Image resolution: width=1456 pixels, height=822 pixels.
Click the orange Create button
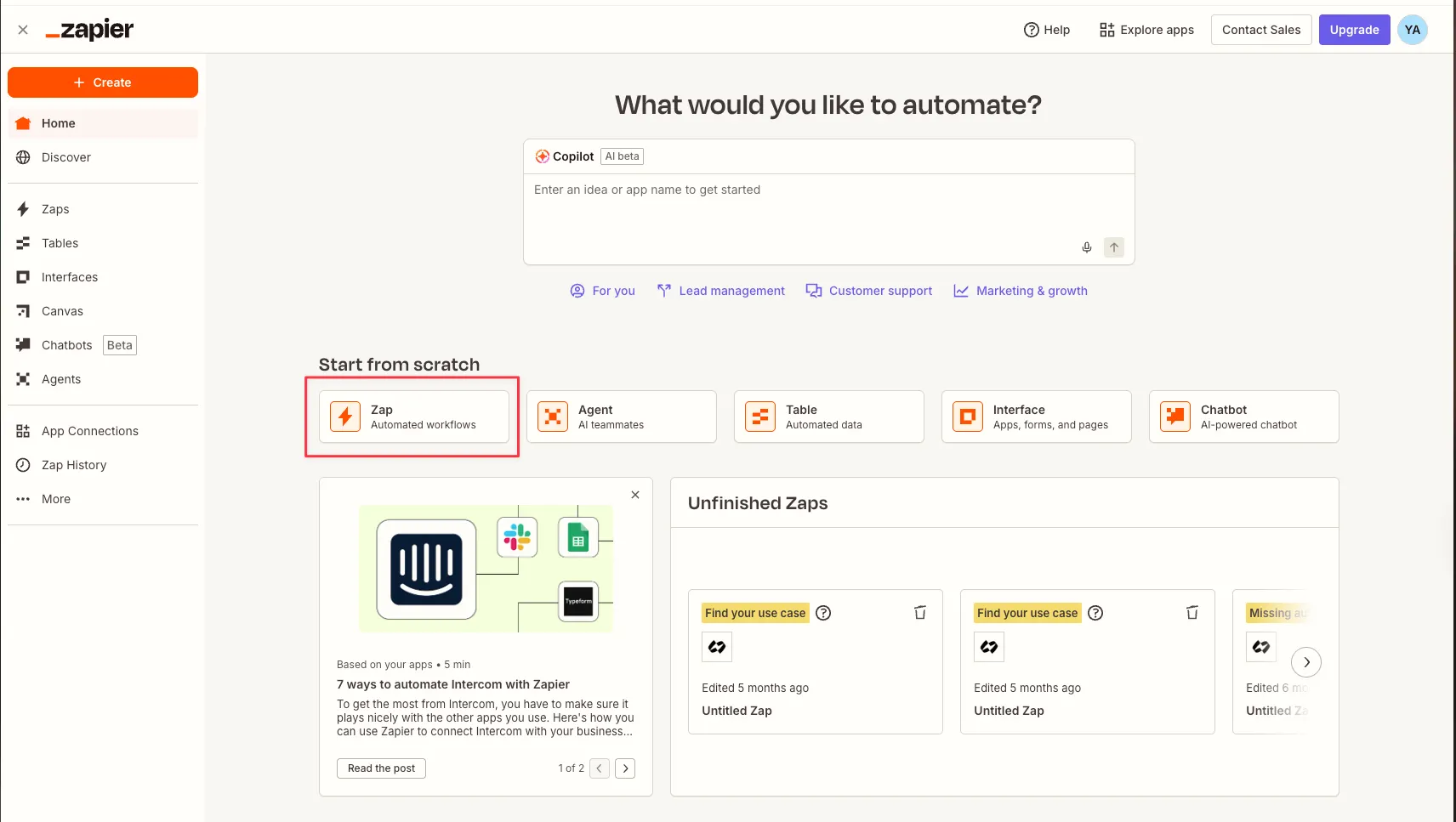pyautogui.click(x=103, y=82)
